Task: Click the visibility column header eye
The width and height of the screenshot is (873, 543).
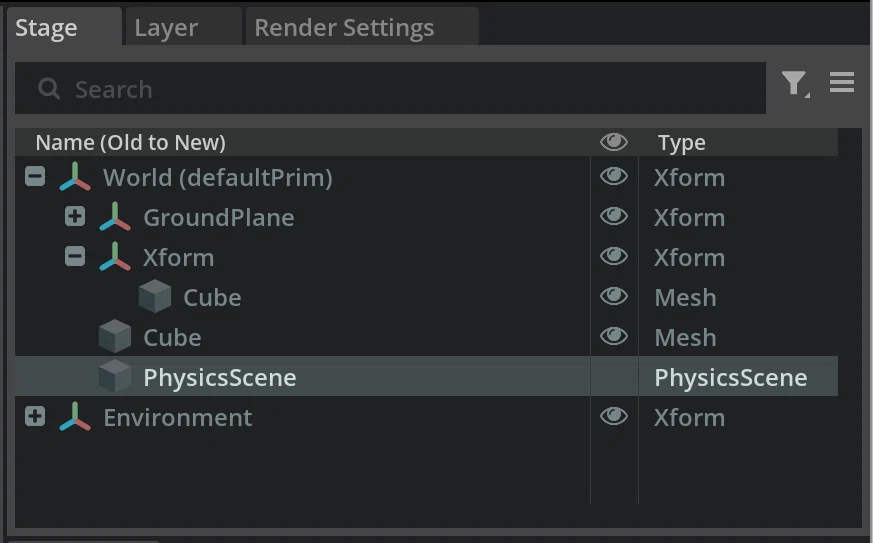Action: (614, 142)
